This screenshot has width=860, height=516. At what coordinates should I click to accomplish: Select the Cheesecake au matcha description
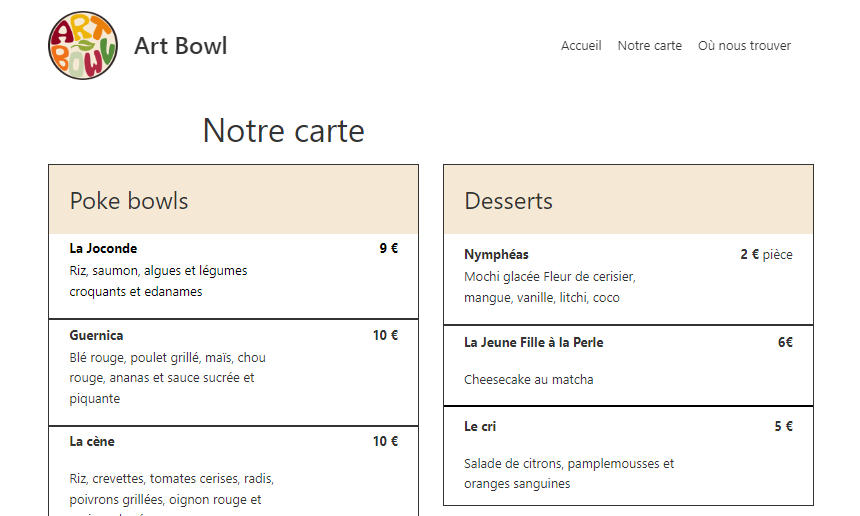point(529,379)
